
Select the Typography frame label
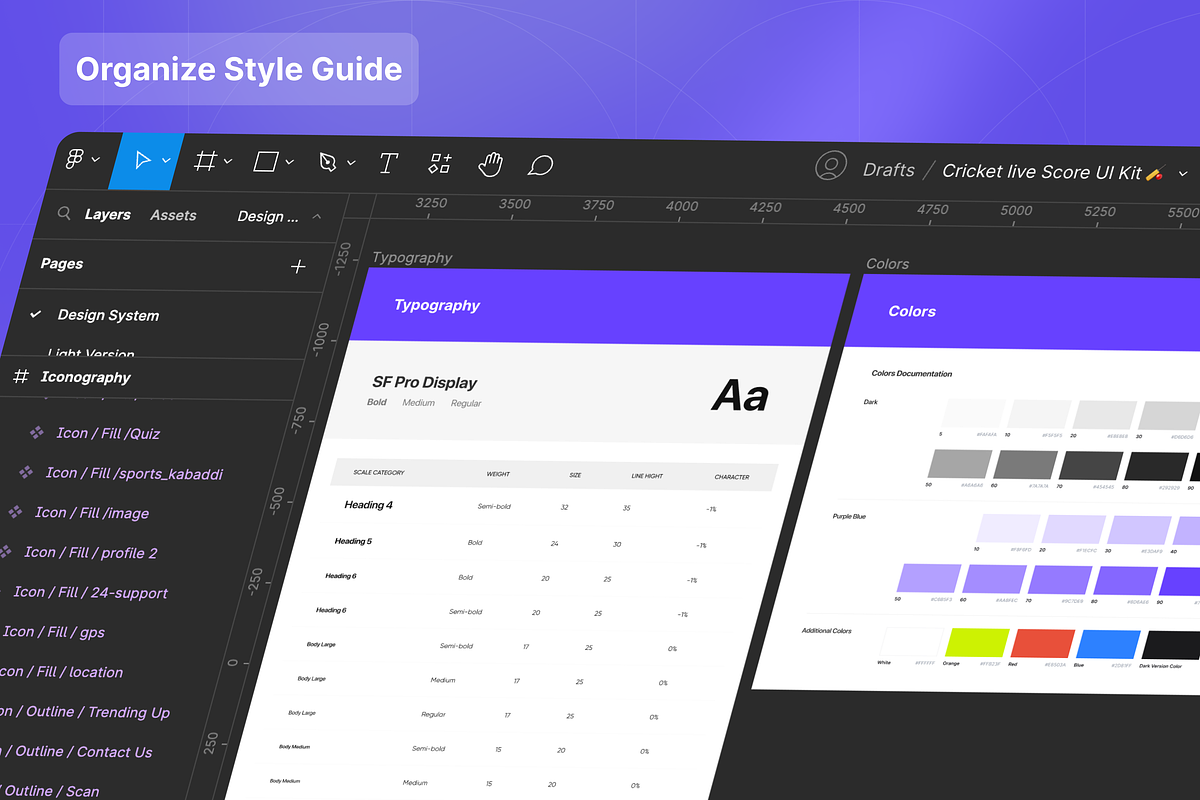point(412,257)
